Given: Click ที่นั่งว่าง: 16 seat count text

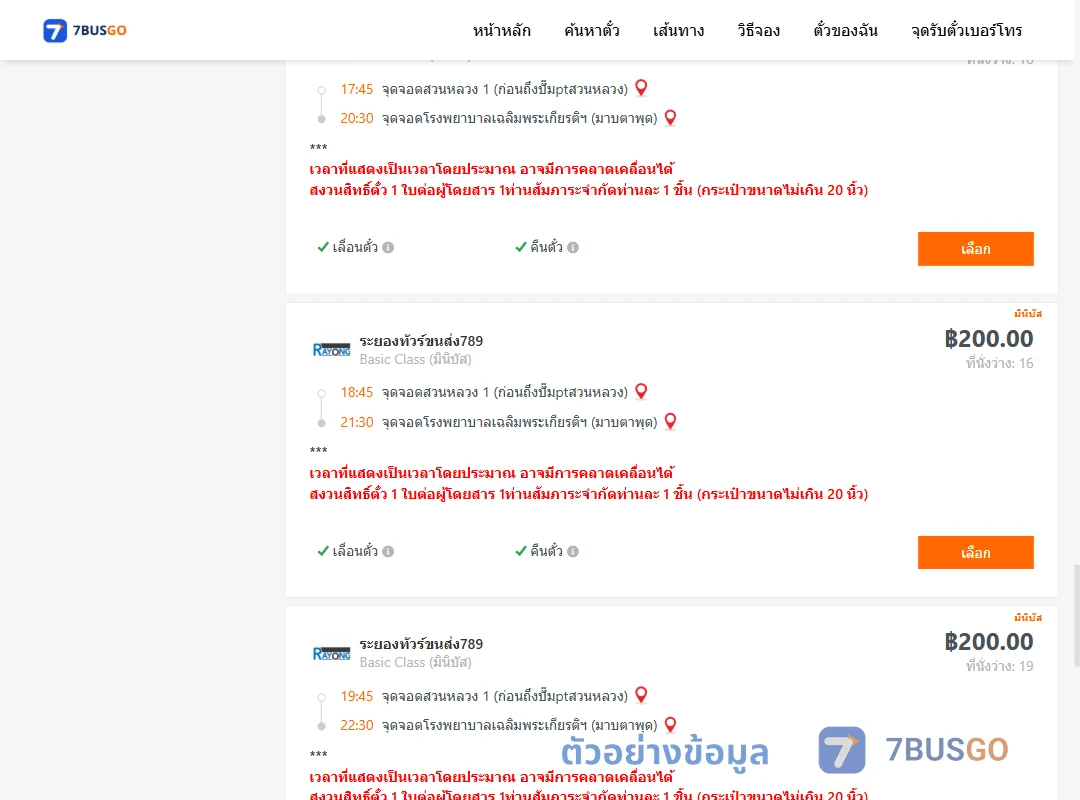Looking at the screenshot, I should (x=999, y=363).
